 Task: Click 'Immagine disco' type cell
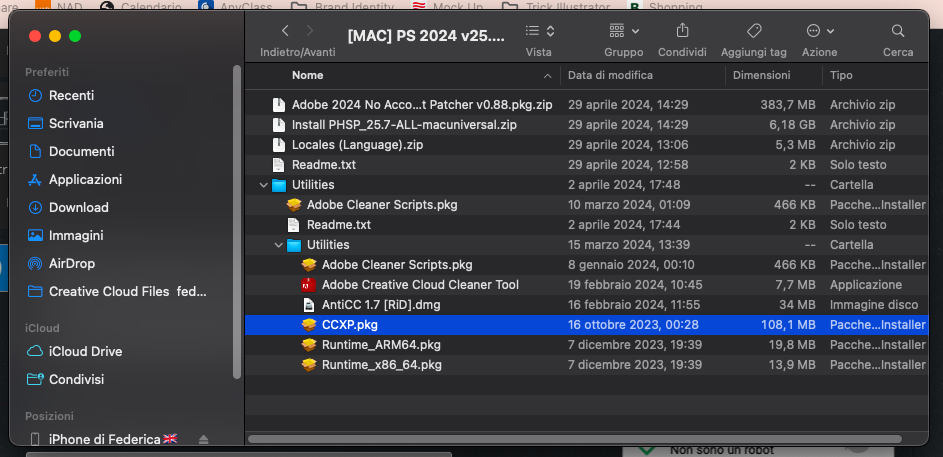pyautogui.click(x=874, y=305)
